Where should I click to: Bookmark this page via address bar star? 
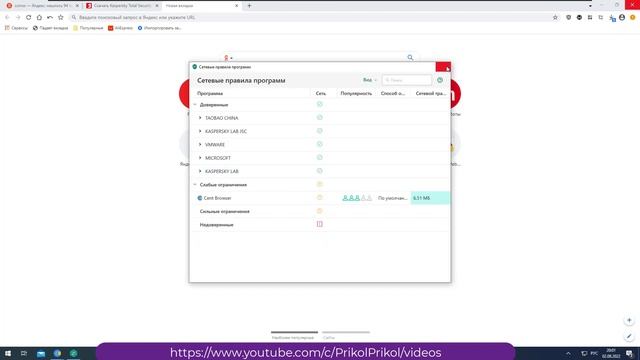[x=555, y=18]
